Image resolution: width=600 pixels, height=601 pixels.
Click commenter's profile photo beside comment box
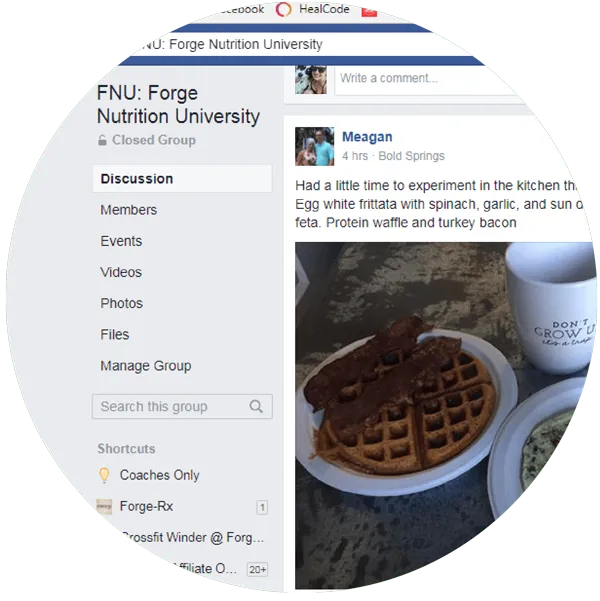pos(311,80)
